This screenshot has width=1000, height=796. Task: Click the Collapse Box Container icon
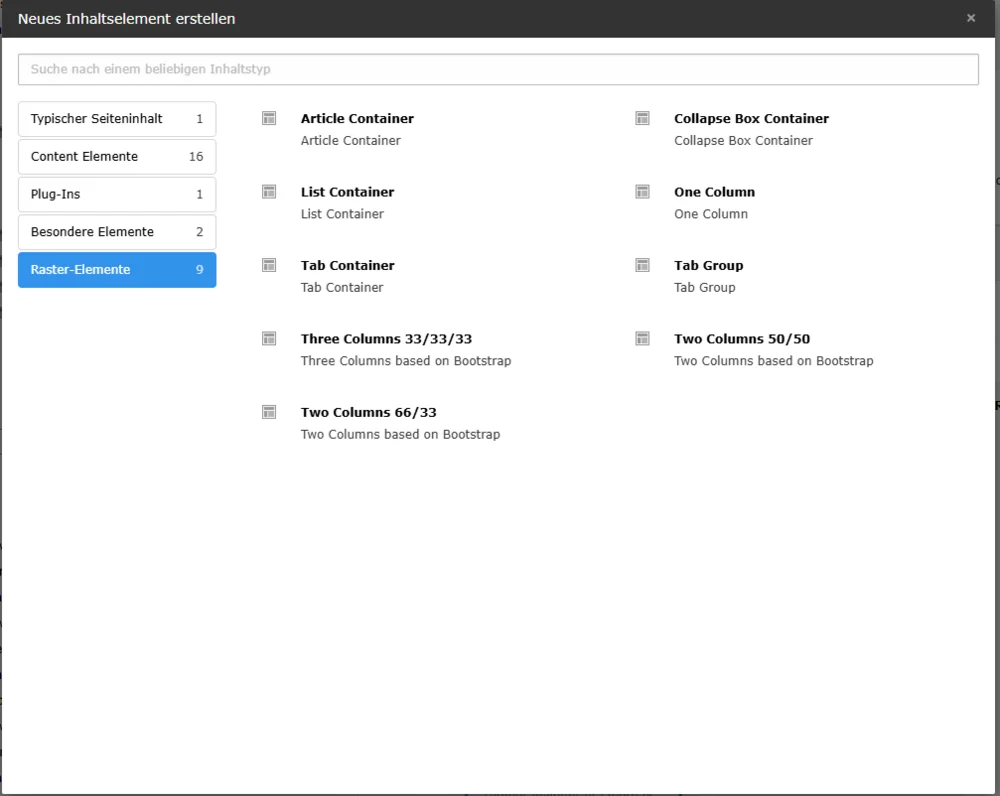tap(642, 119)
